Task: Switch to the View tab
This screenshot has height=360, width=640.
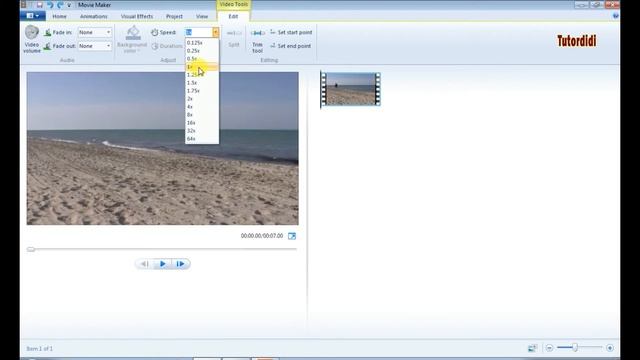Action: [x=202, y=16]
